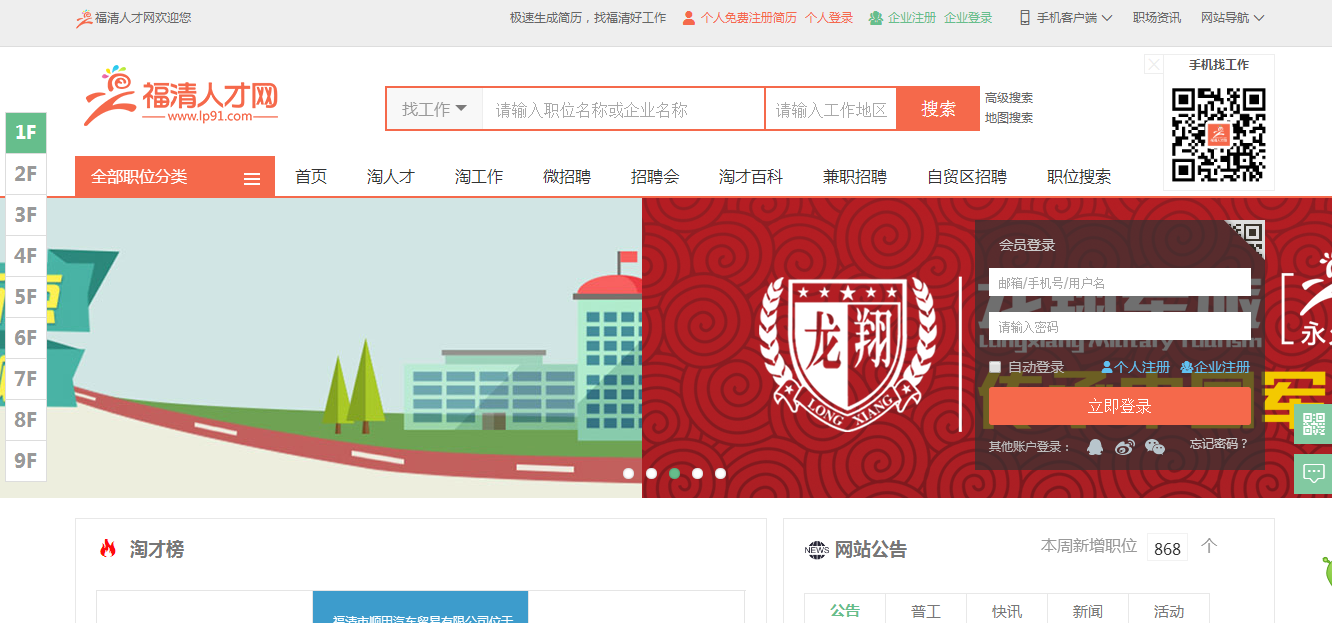The width and height of the screenshot is (1332, 623).
Task: Open the green chat feedback side widget
Action: [x=1313, y=473]
